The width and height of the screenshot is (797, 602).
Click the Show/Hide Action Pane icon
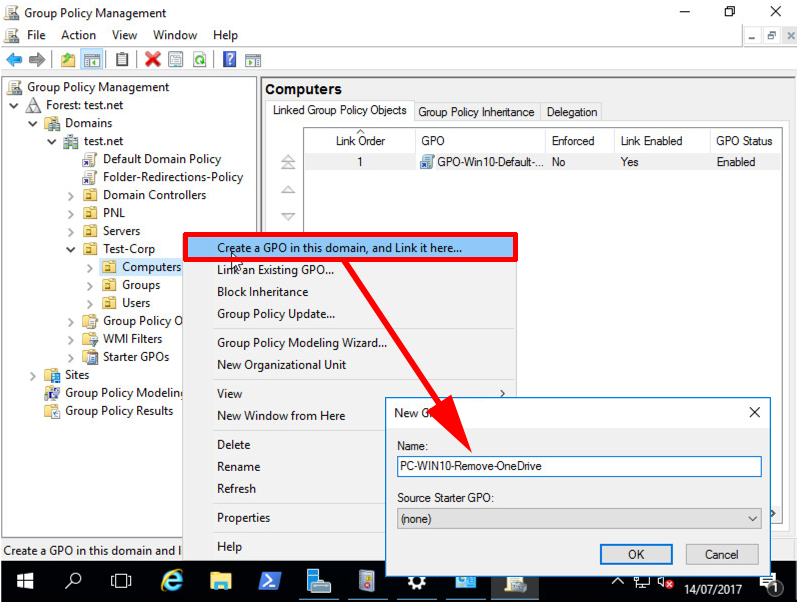pyautogui.click(x=253, y=60)
